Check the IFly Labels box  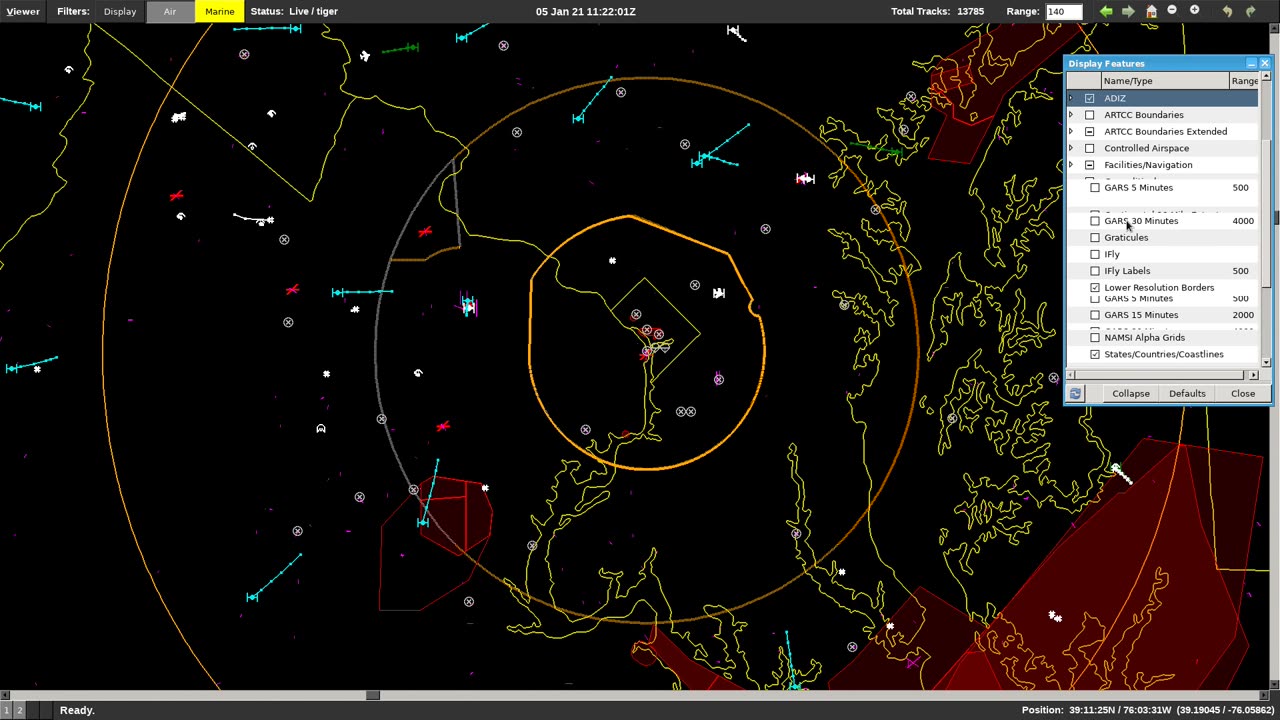click(1095, 271)
